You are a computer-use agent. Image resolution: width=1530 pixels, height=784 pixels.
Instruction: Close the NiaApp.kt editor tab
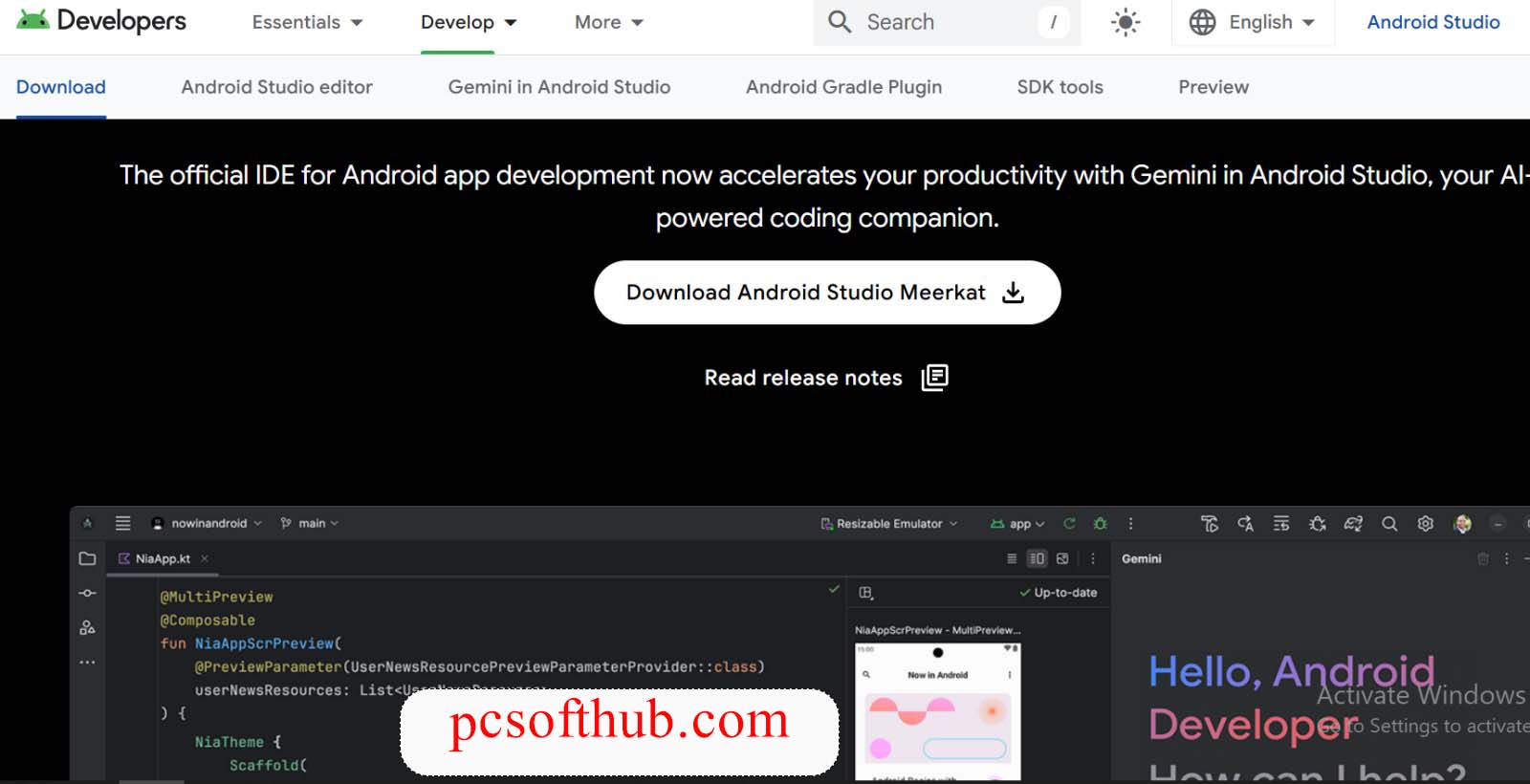click(x=205, y=558)
